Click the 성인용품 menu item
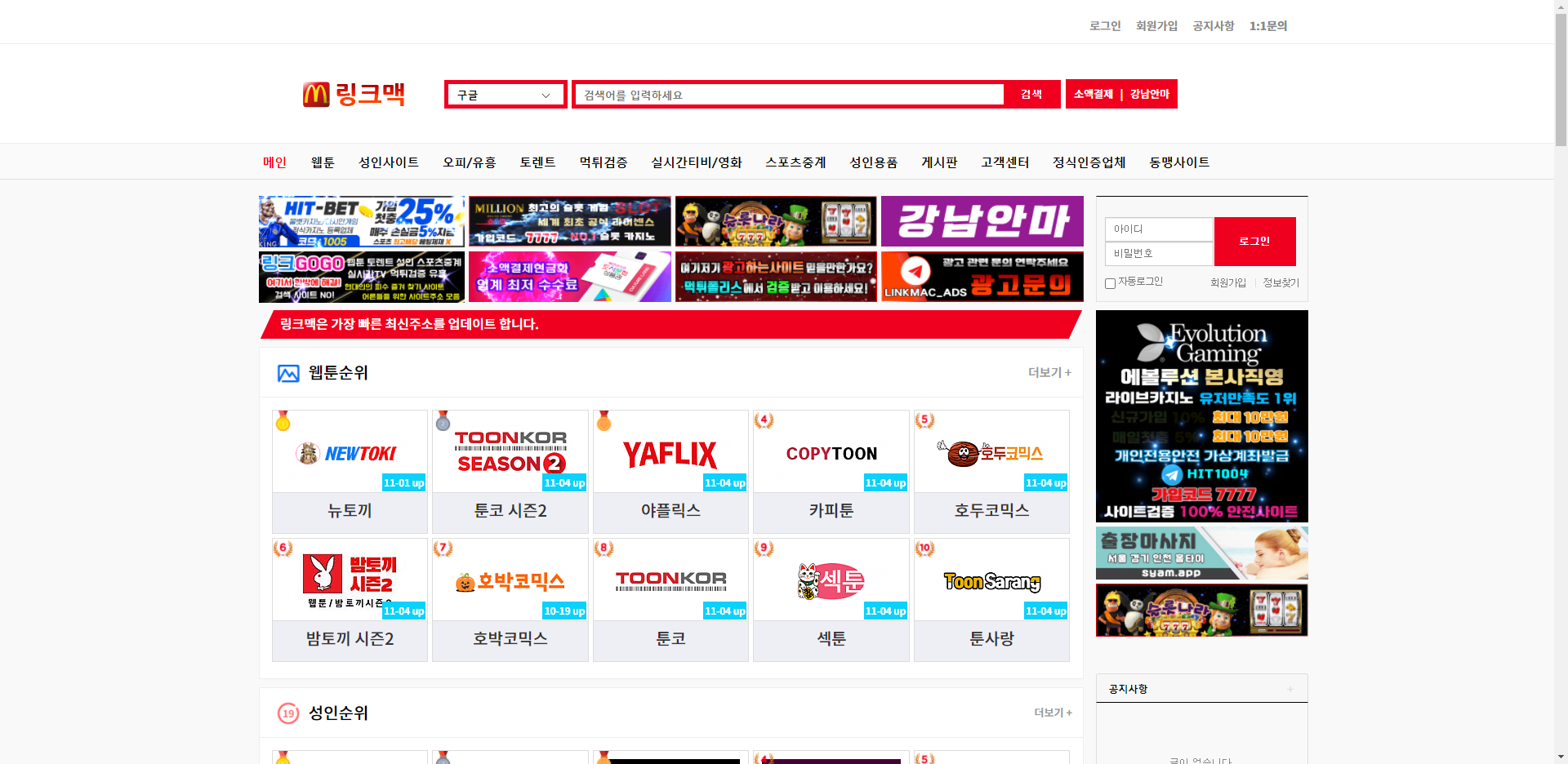This screenshot has height=764, width=1568. click(873, 162)
